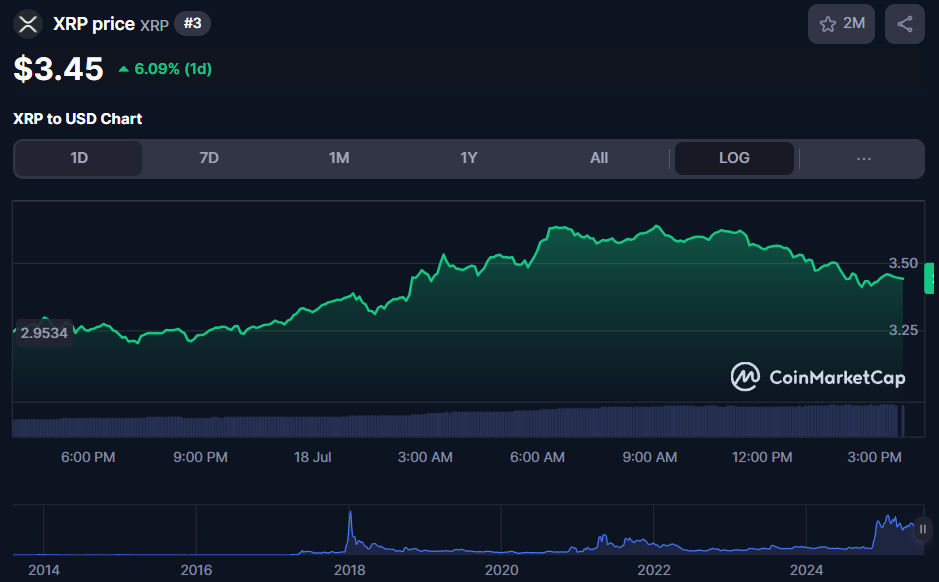Click the 2016 label on overview timeline
Image resolution: width=939 pixels, height=582 pixels.
pos(196,569)
